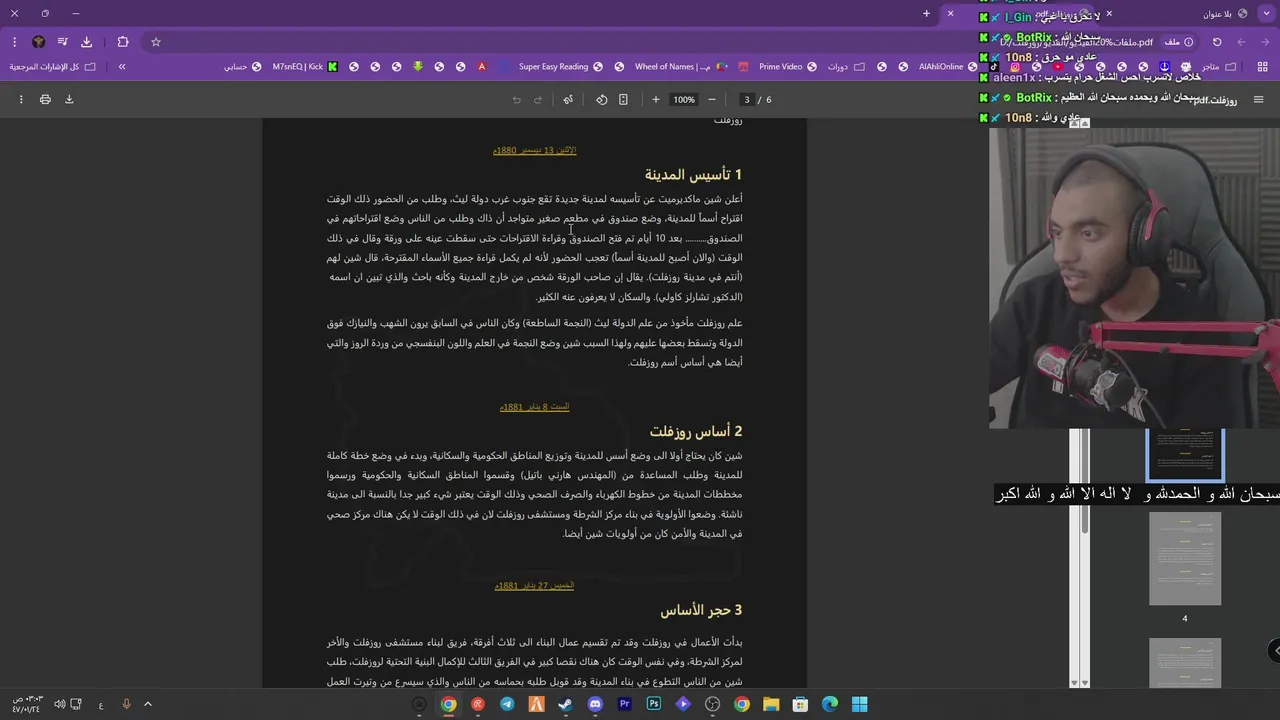Viewport: 1280px width, 720px height.
Task: Select the draw annotation tool
Action: coord(568,99)
